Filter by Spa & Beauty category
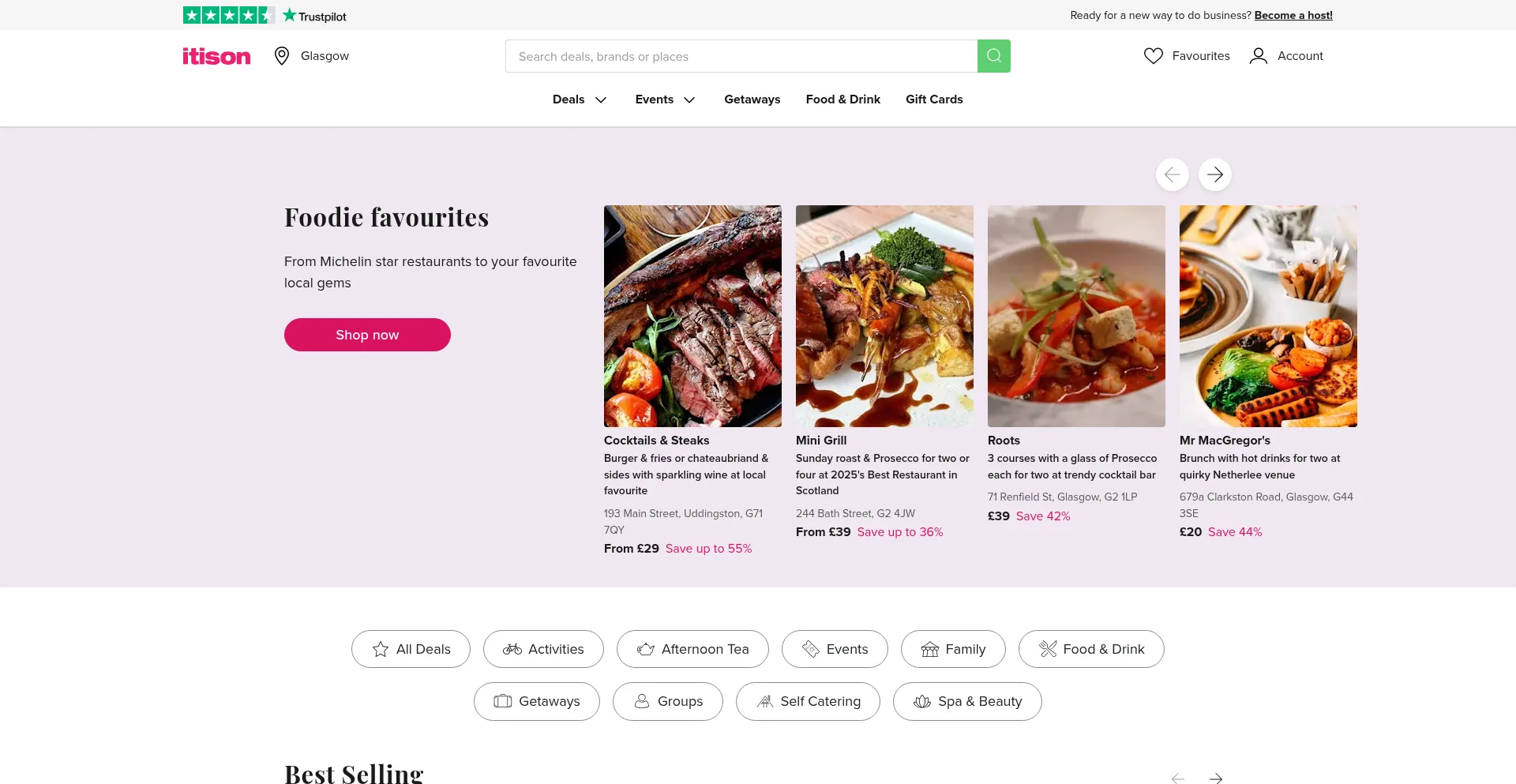The image size is (1516, 784). tap(967, 701)
